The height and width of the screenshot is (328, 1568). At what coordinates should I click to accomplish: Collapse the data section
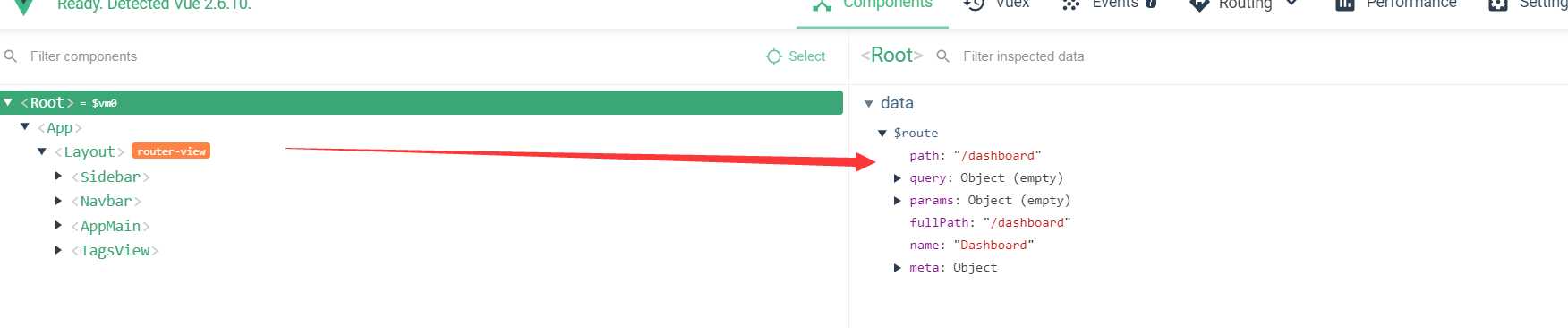pos(868,104)
